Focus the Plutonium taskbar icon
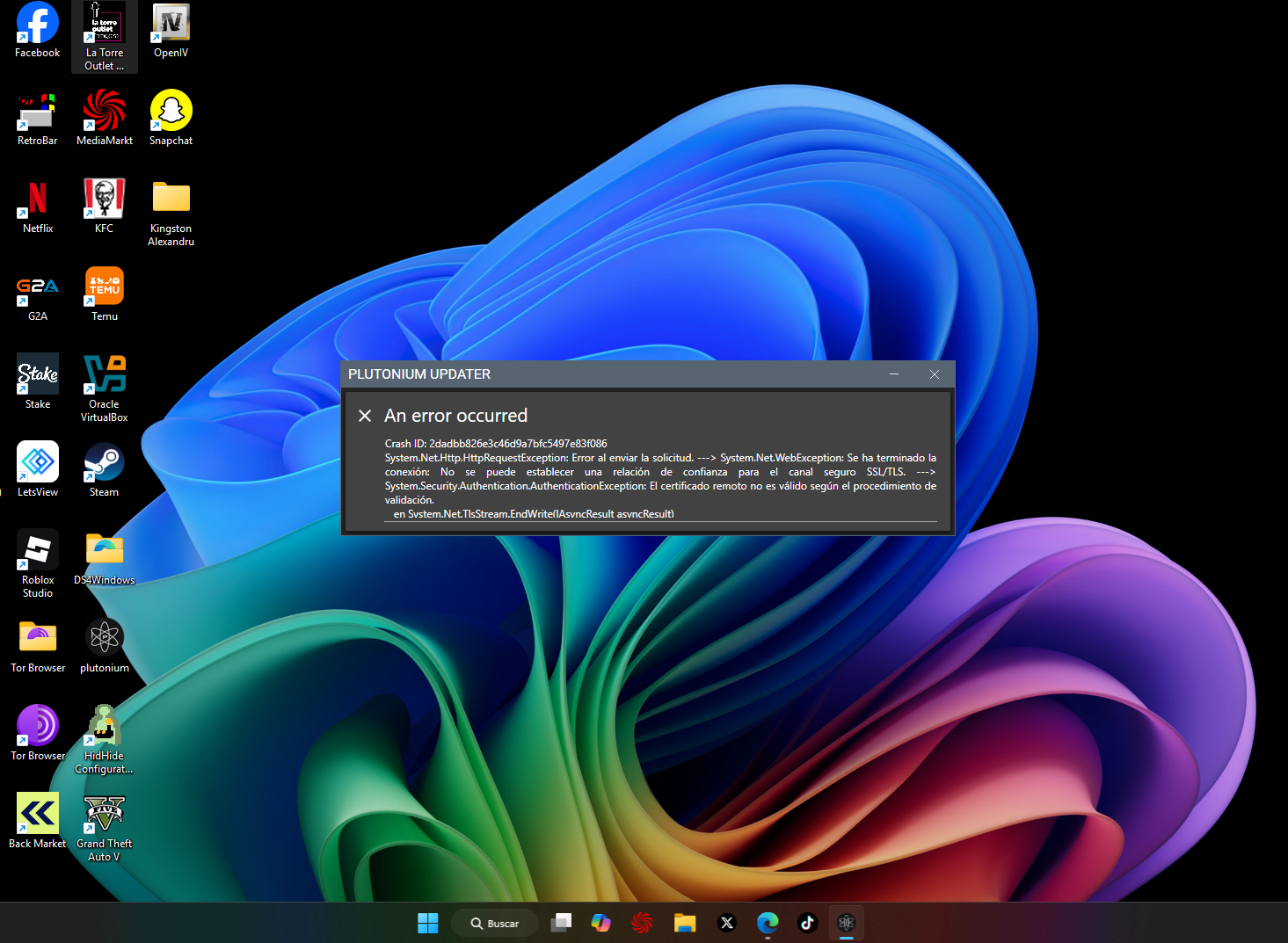The width and height of the screenshot is (1288, 943). (847, 923)
